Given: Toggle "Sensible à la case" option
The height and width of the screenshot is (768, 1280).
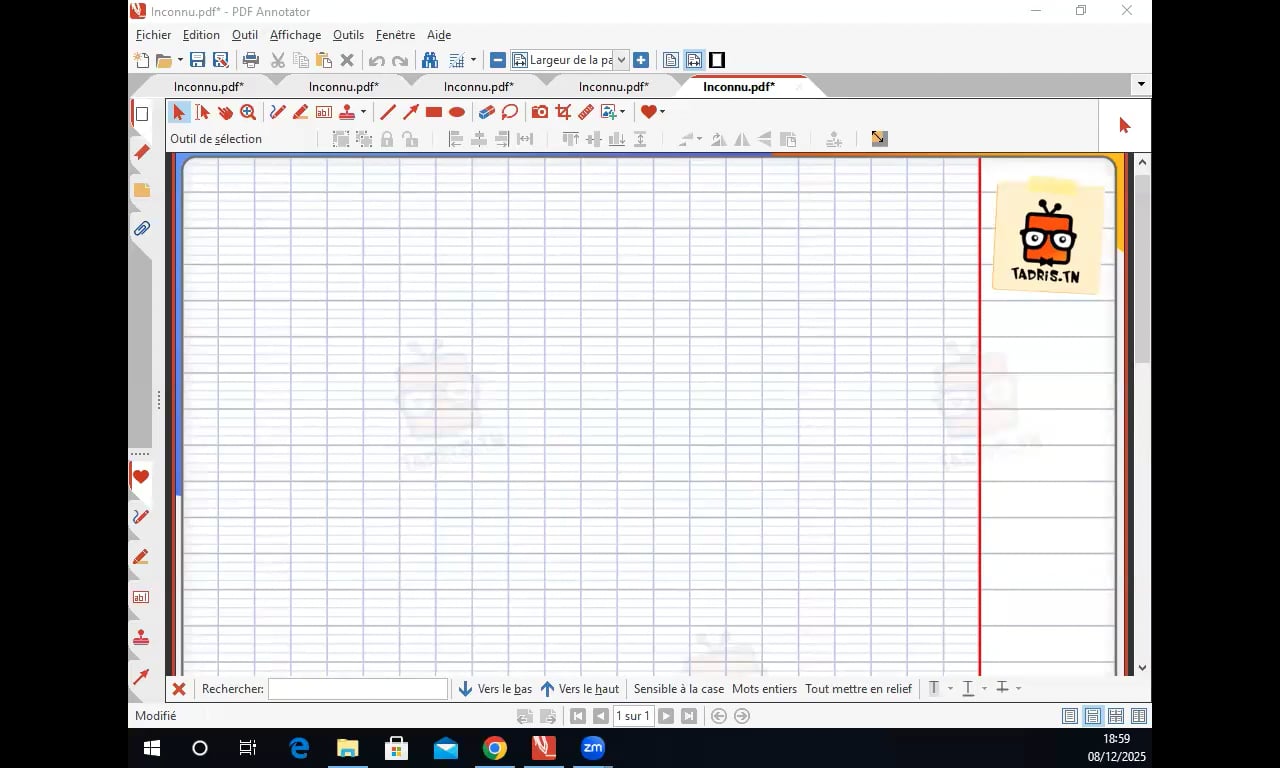Looking at the screenshot, I should click(678, 689).
